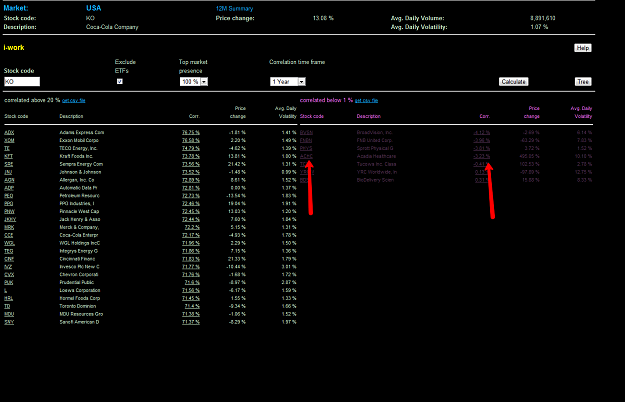Open the JNJ stock code link
Image resolution: width=625 pixels, height=402 pixels.
click(8, 172)
